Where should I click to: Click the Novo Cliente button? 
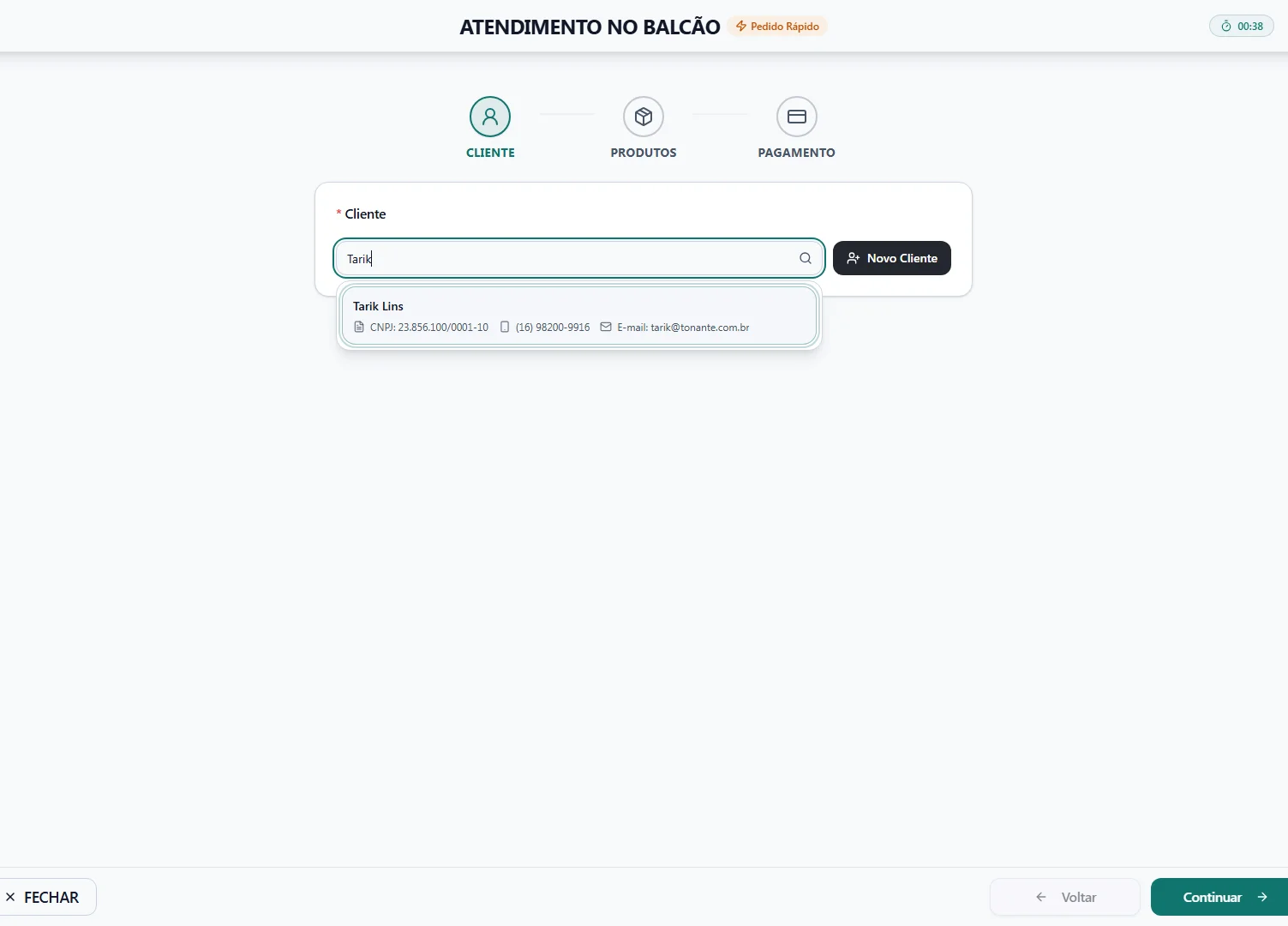[892, 258]
